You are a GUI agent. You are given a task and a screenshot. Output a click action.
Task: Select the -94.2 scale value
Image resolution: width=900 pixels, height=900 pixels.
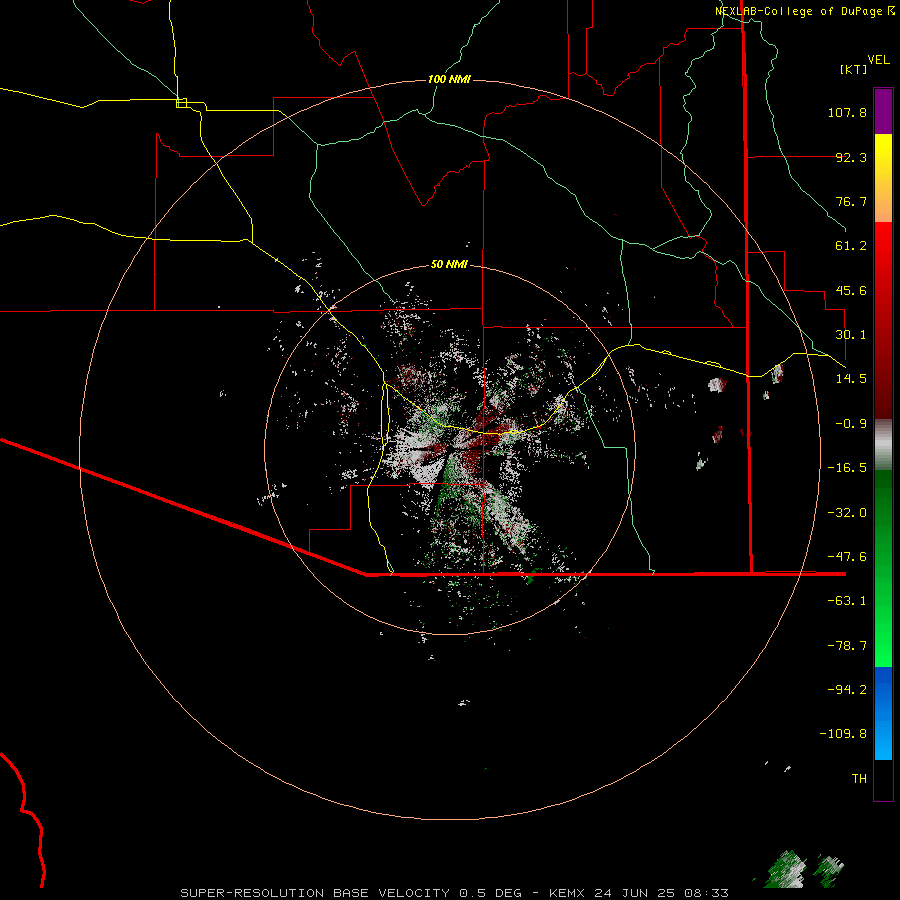click(847, 689)
